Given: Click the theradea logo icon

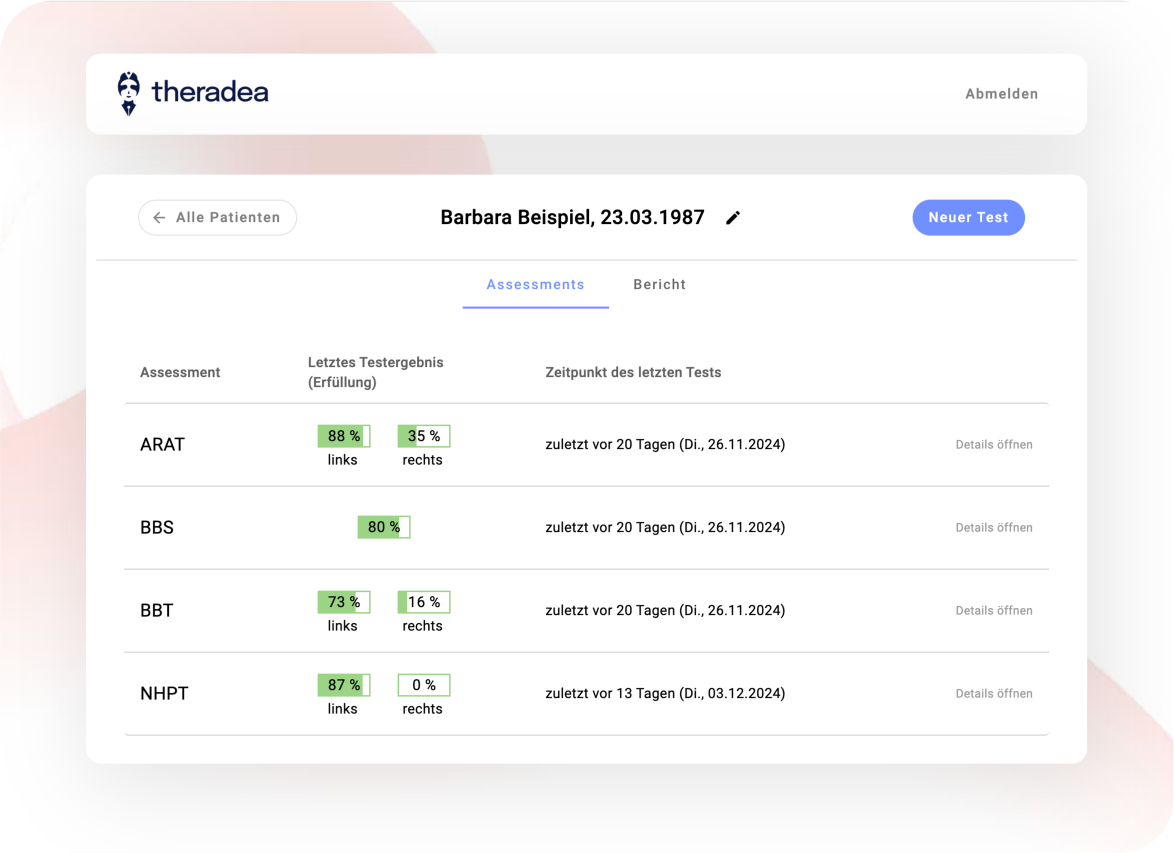Looking at the screenshot, I should click(x=128, y=93).
